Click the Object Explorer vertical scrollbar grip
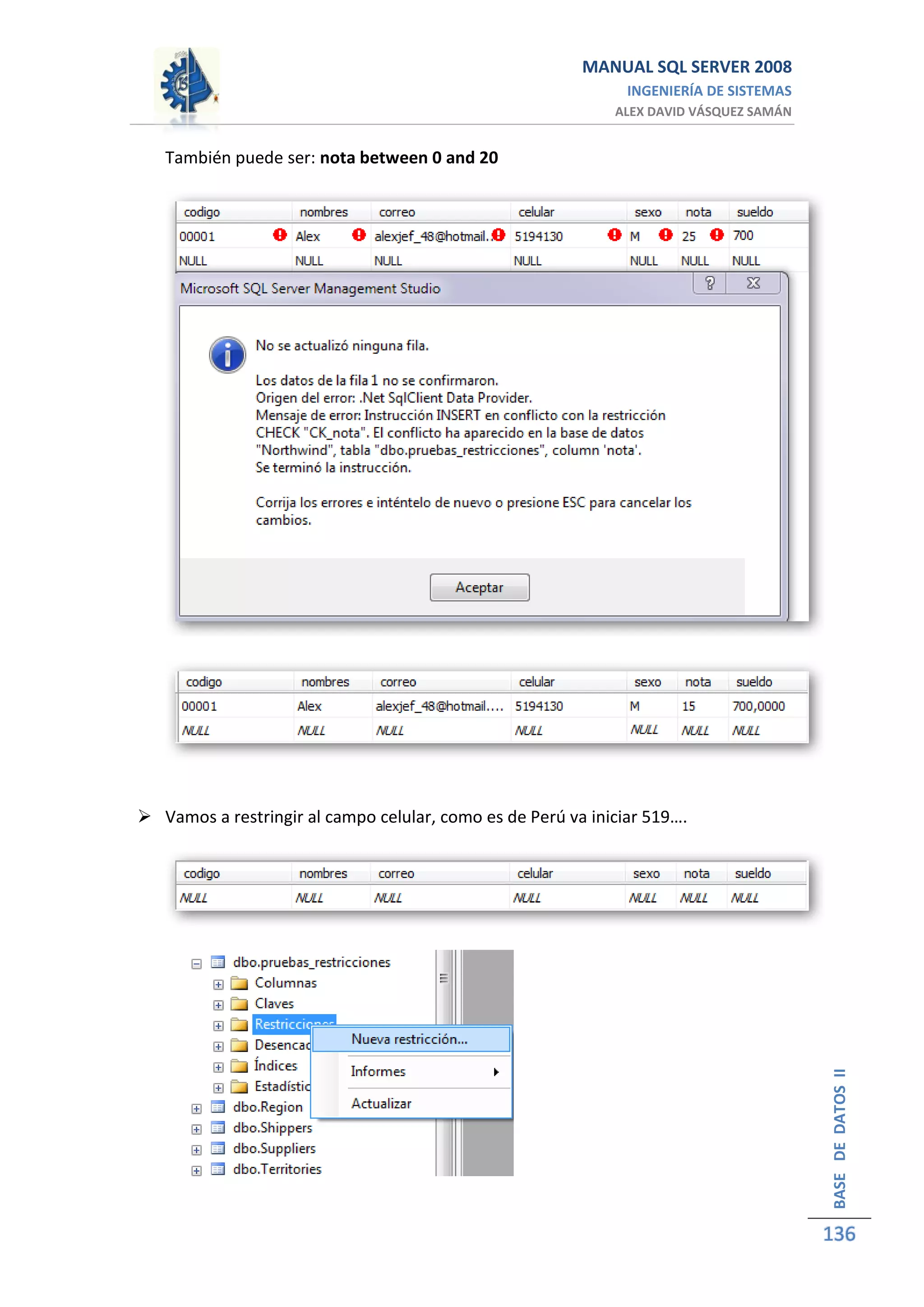This screenshot has height=1307, width=924. click(x=444, y=978)
